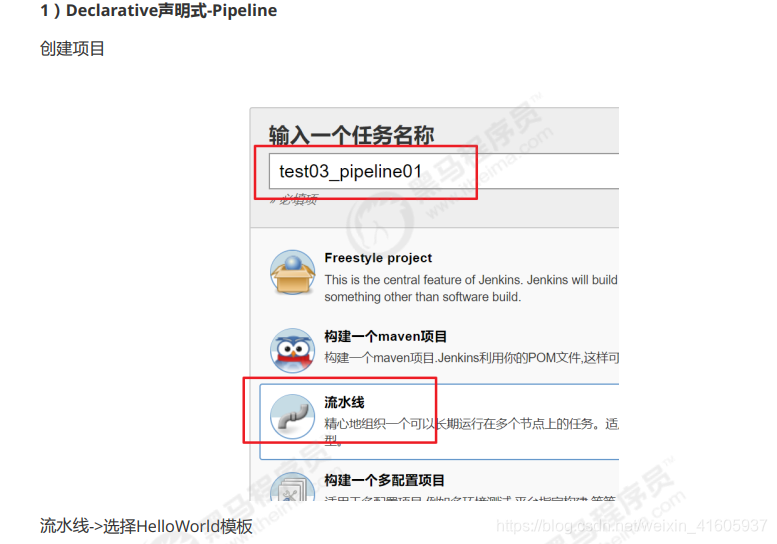Click the 创建项目 paragraph text
The height and width of the screenshot is (544, 777).
[x=72, y=49]
